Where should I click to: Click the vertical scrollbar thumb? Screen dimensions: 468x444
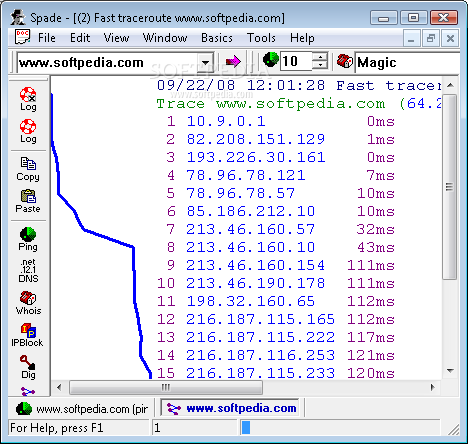tap(450, 187)
